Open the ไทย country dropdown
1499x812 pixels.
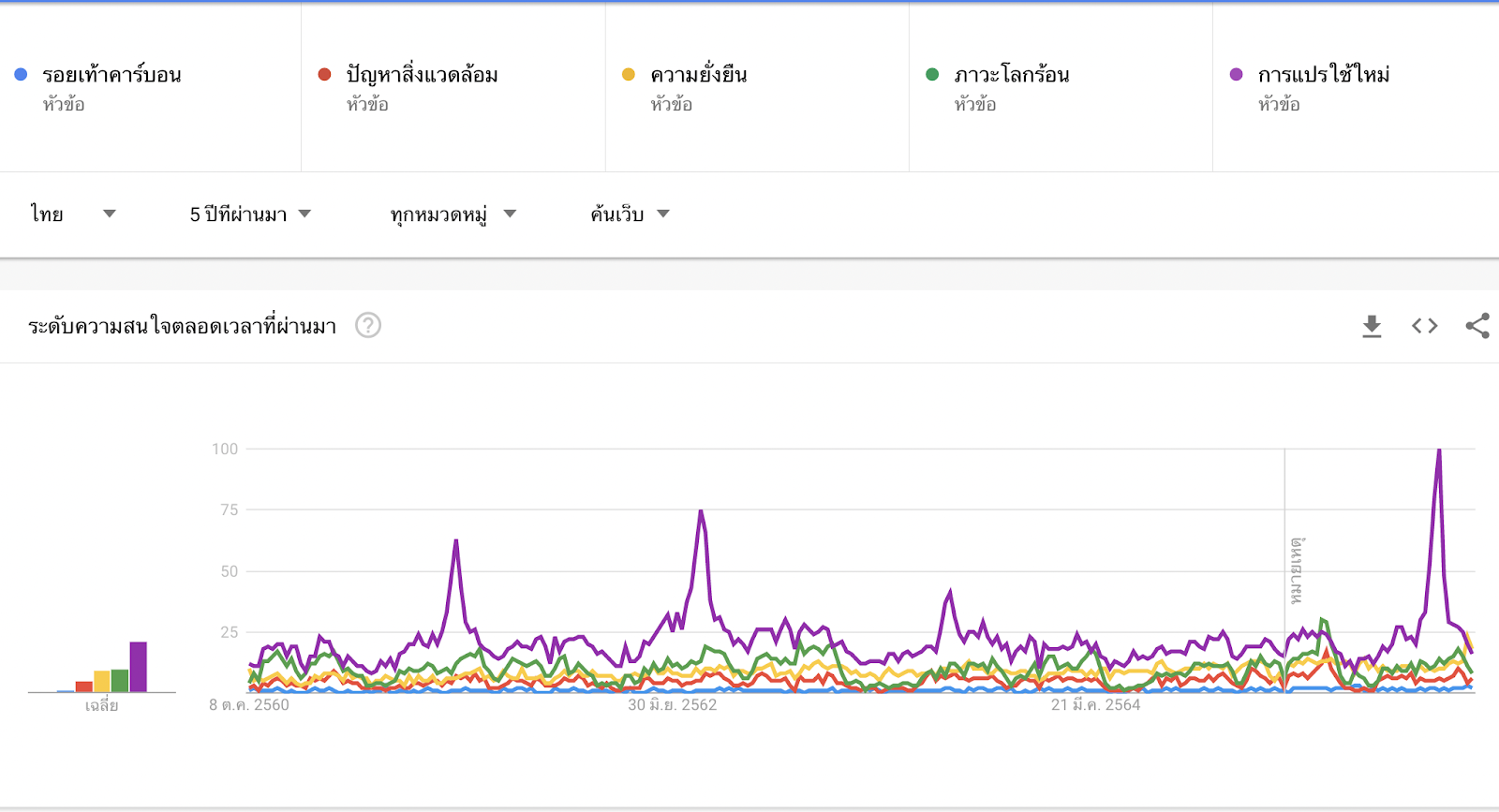[73, 214]
